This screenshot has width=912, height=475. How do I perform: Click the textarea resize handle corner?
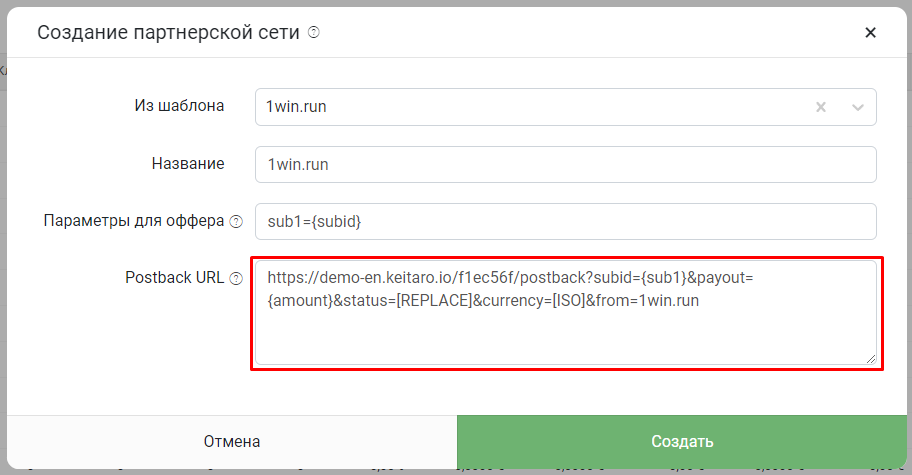coord(870,359)
